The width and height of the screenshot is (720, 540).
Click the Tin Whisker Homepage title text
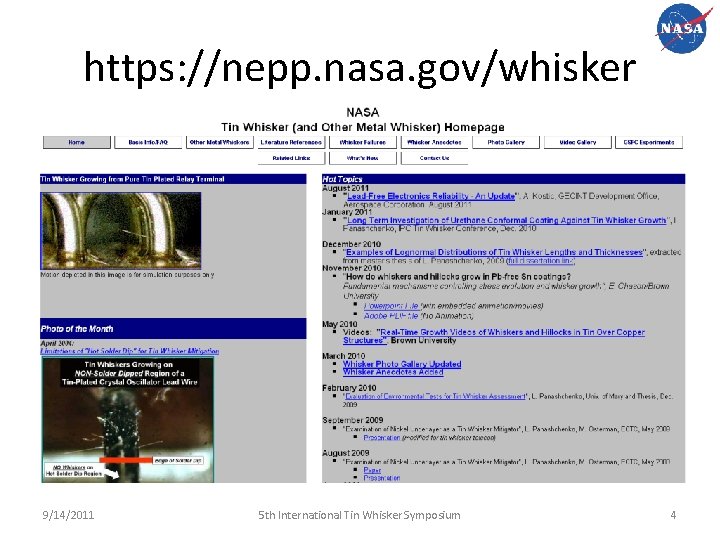(363, 127)
